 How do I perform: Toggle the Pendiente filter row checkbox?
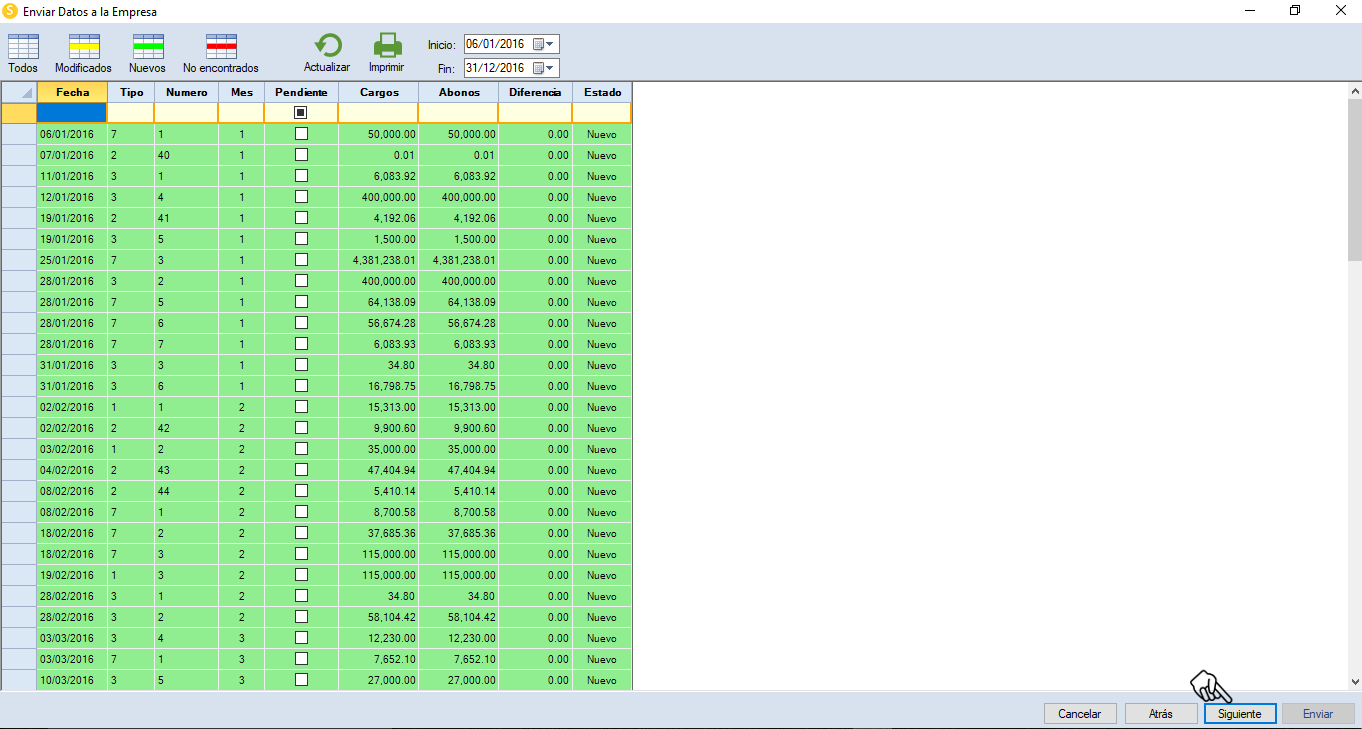(301, 113)
